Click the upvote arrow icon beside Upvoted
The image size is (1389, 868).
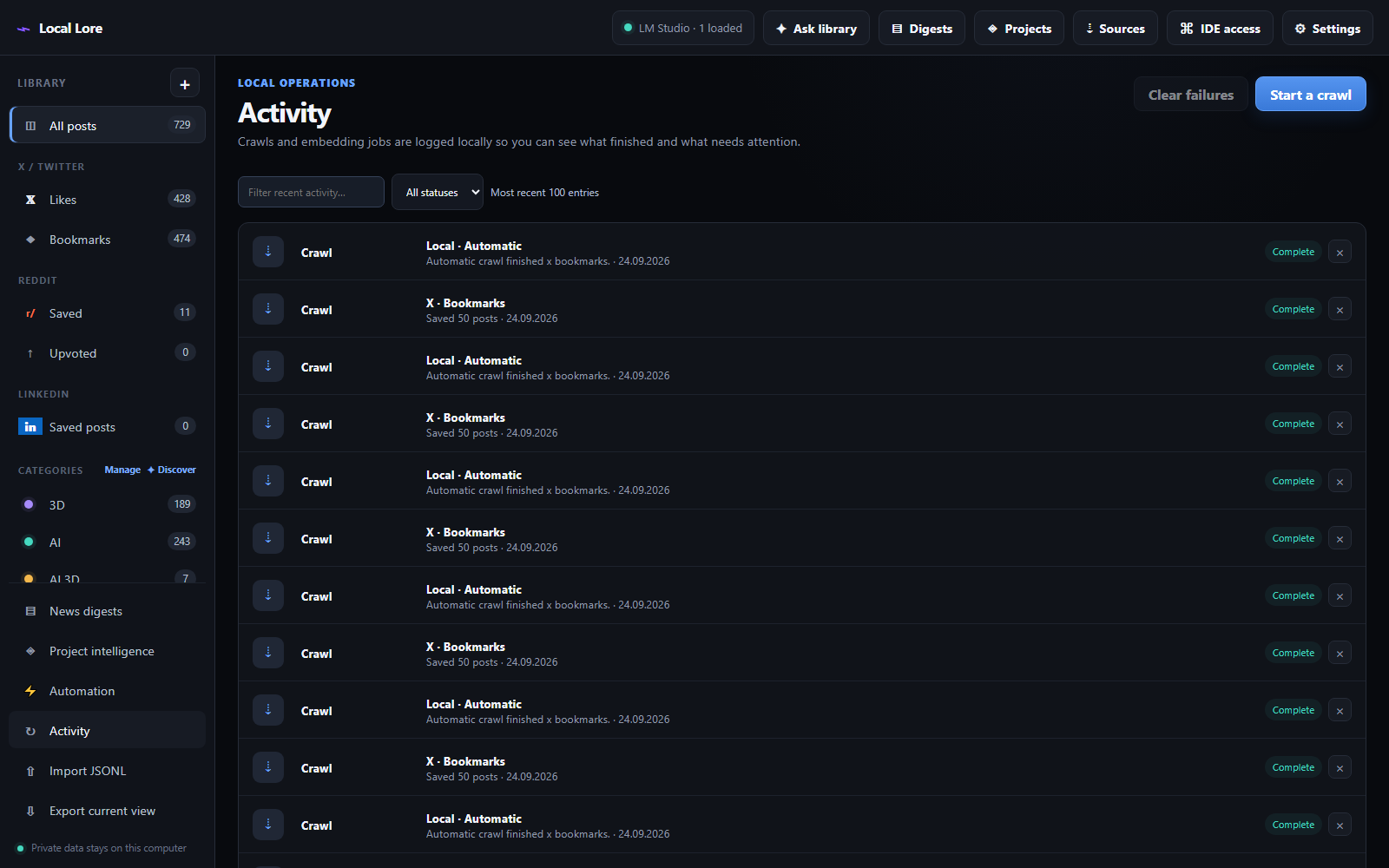pyautogui.click(x=30, y=353)
